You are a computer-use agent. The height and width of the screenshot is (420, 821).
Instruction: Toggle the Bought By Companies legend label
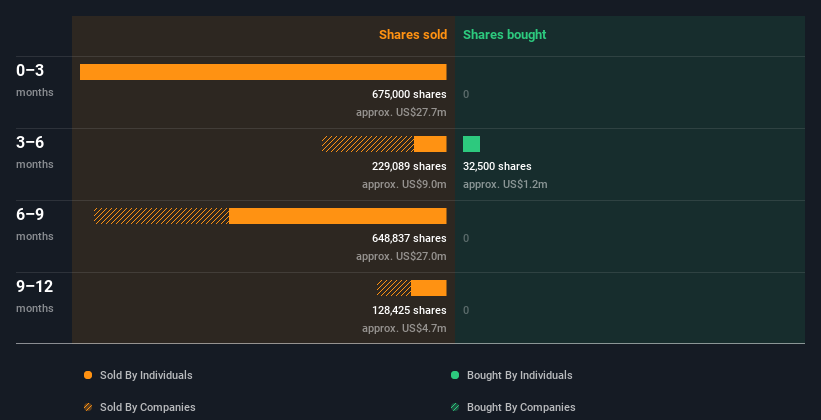point(521,407)
